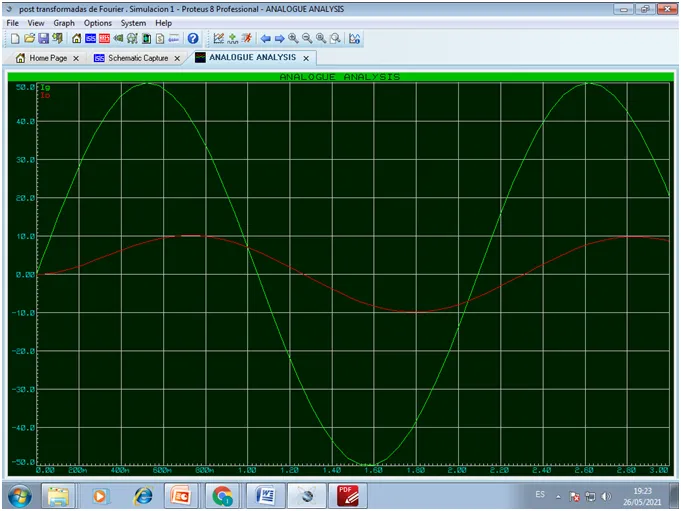
Task: Open the File menu
Action: [13, 23]
